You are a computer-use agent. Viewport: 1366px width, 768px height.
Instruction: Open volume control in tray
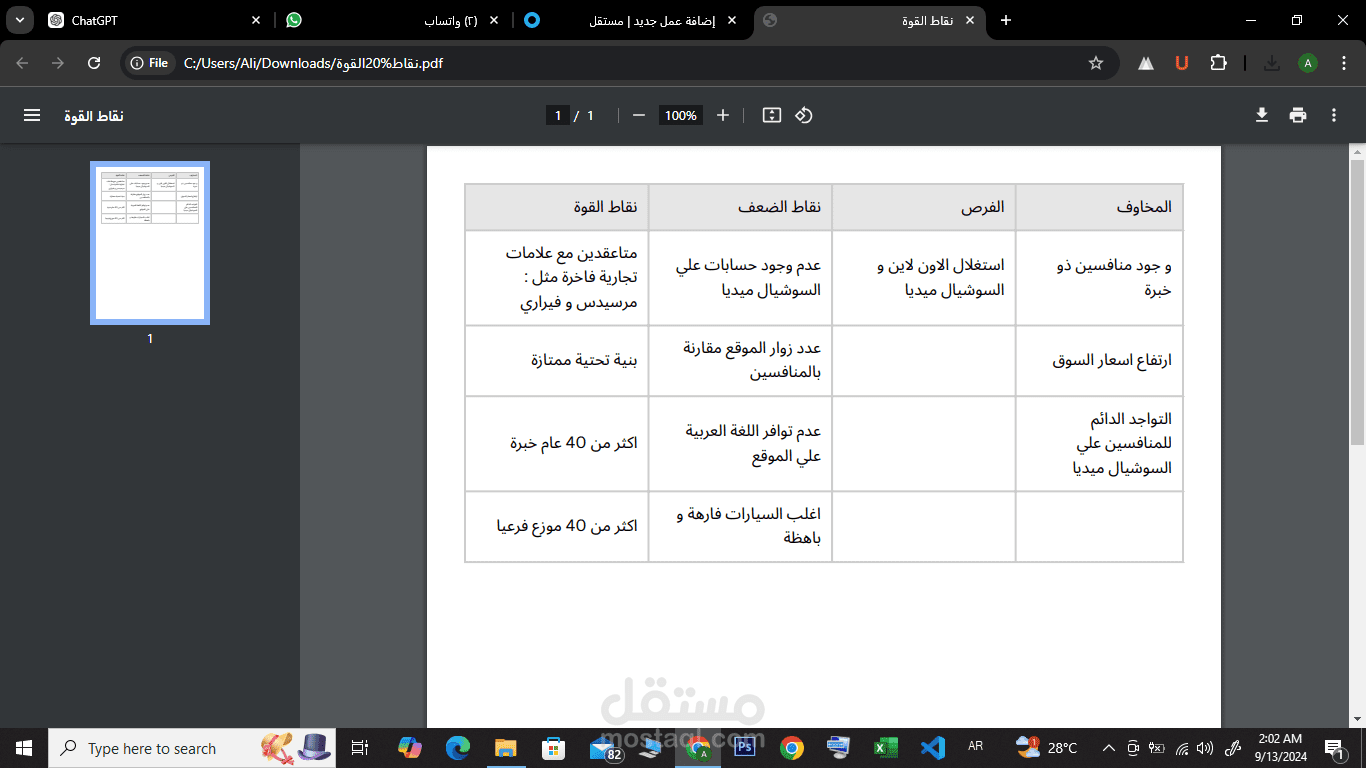click(x=1205, y=748)
